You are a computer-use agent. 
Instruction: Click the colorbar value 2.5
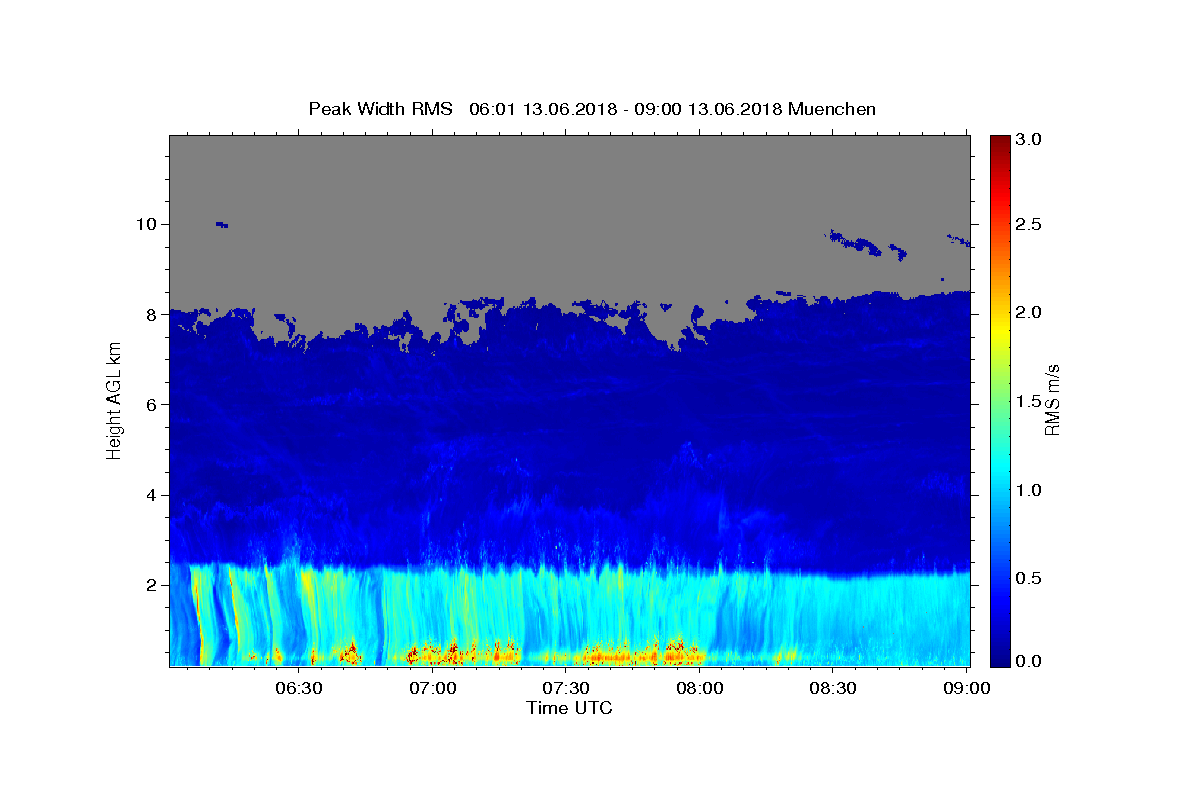pos(1030,225)
